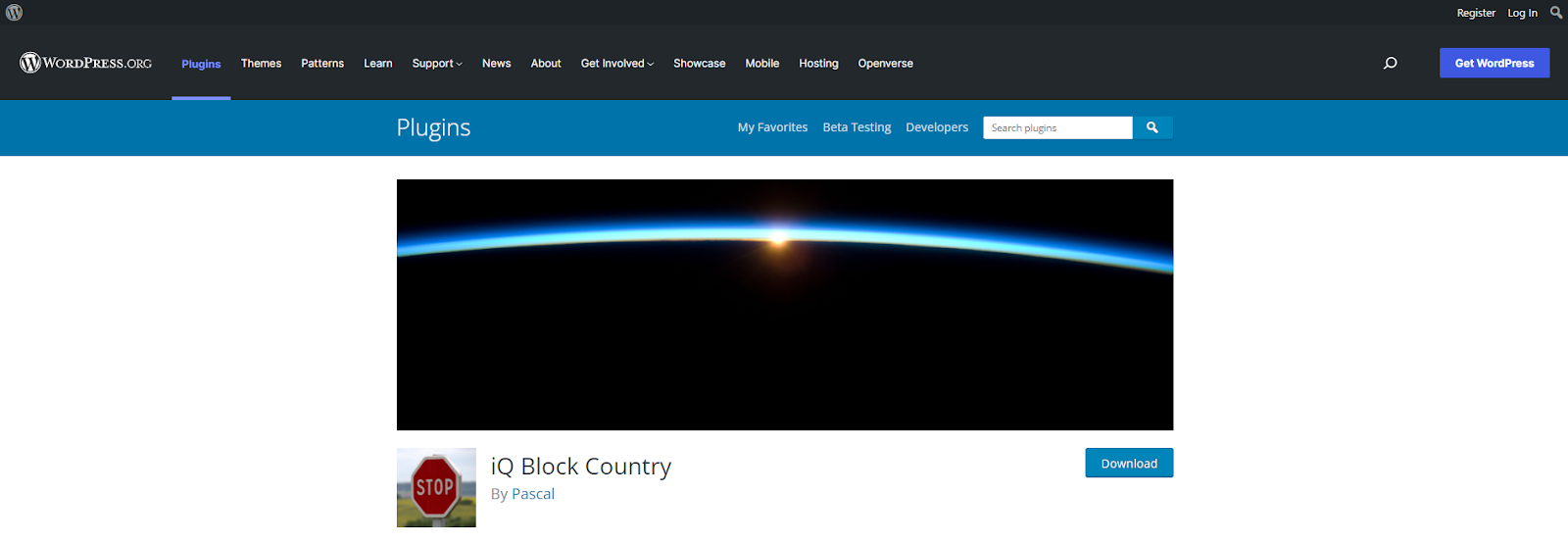The image size is (1568, 543).
Task: Click the header navigation search icon
Action: coord(1390,63)
